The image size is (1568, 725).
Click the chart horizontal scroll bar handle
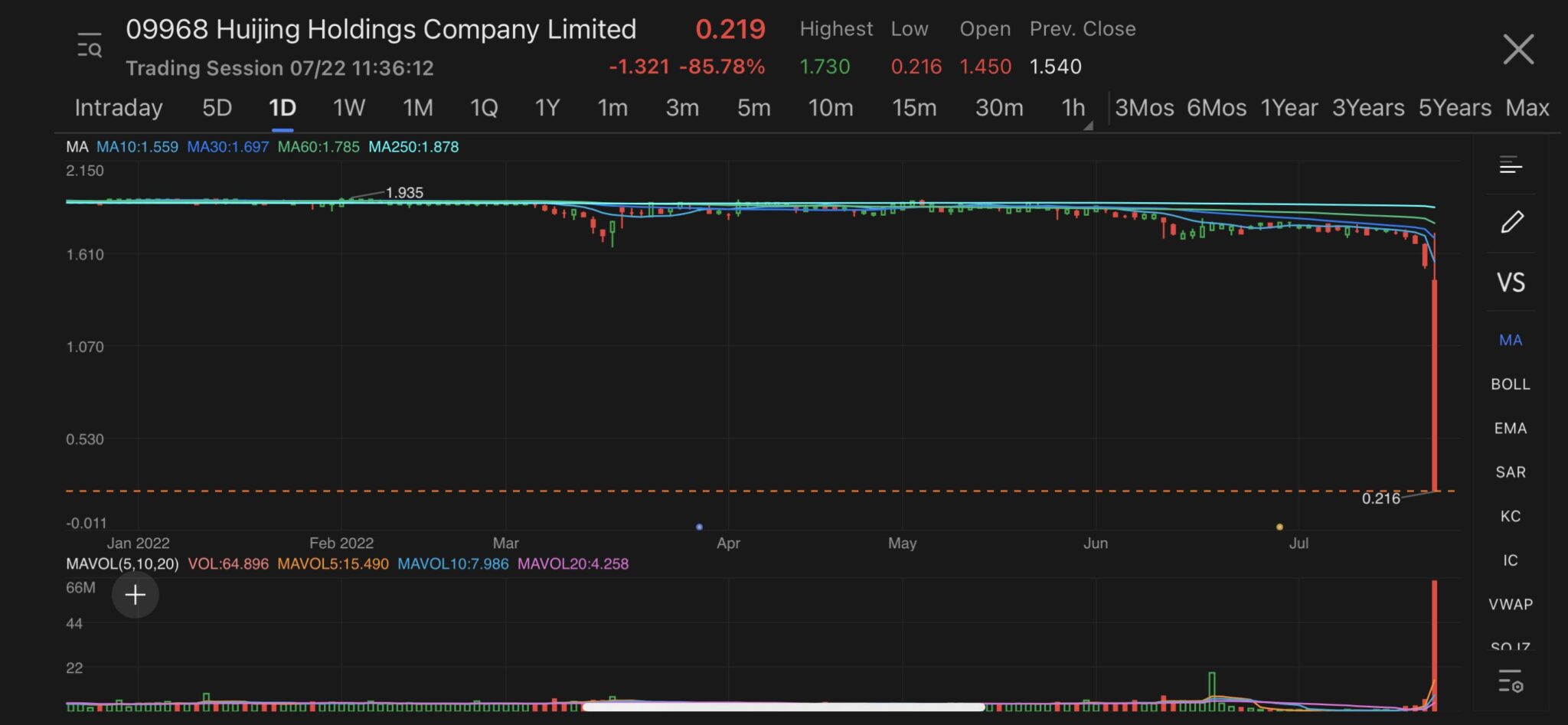pyautogui.click(x=783, y=707)
